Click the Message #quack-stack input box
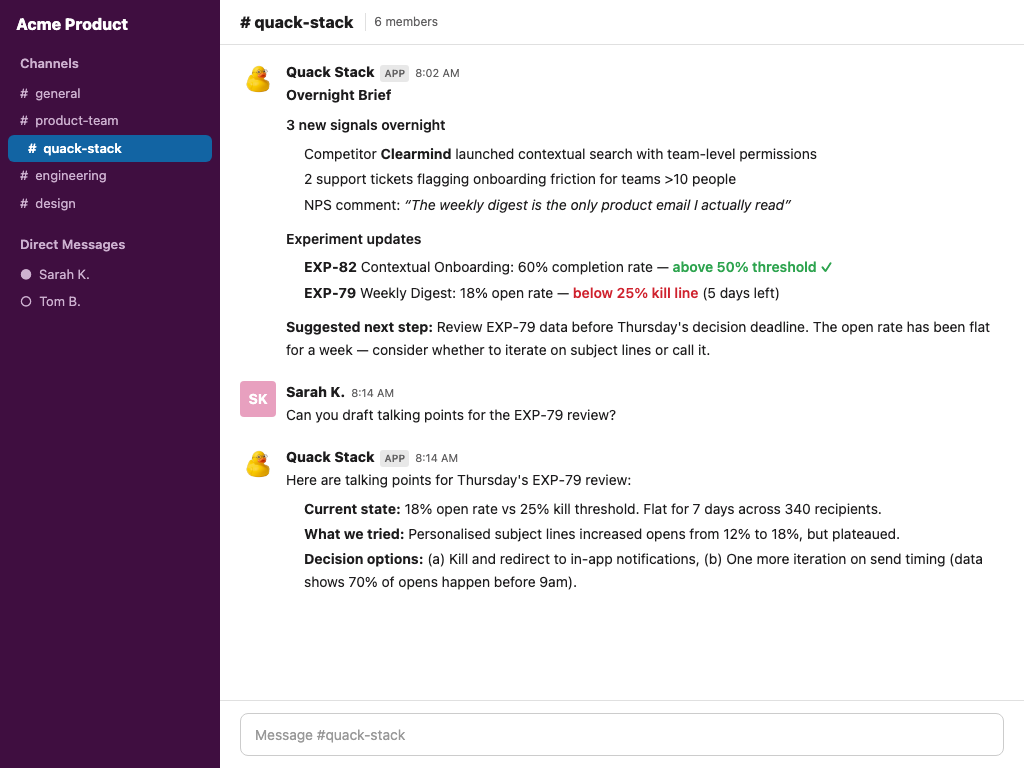 pos(620,734)
